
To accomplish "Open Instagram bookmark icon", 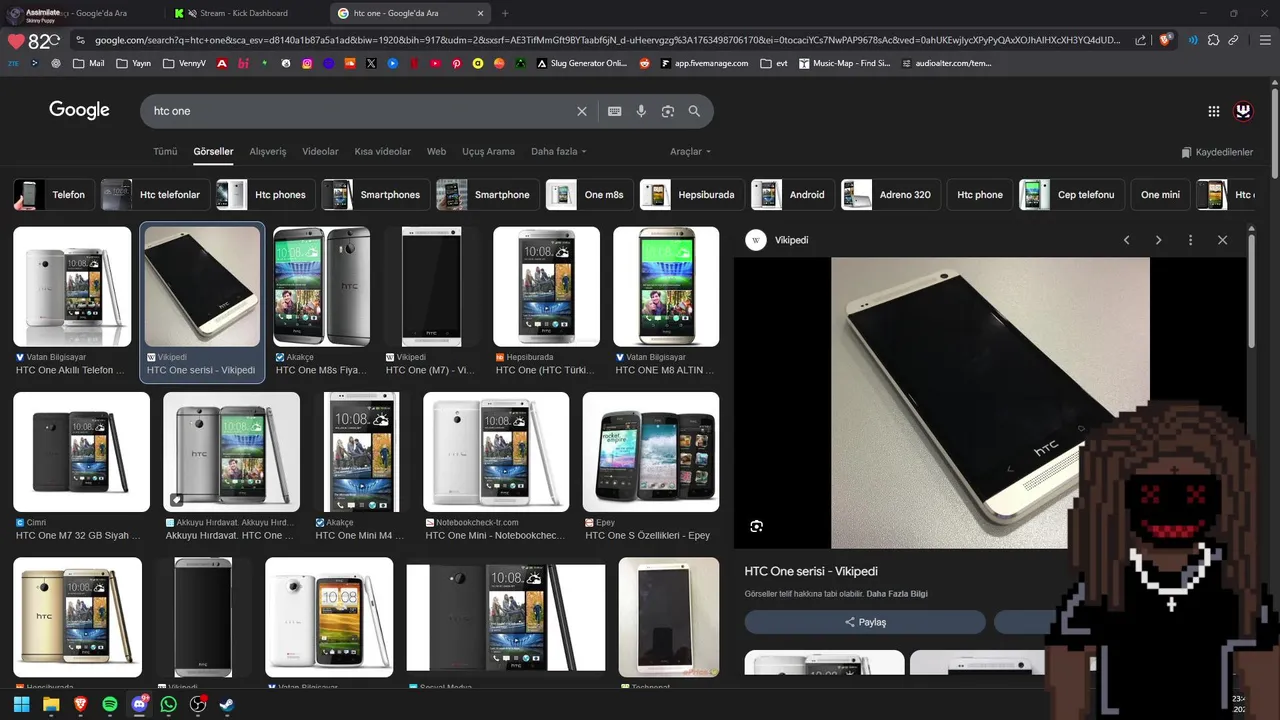I will 307,63.
